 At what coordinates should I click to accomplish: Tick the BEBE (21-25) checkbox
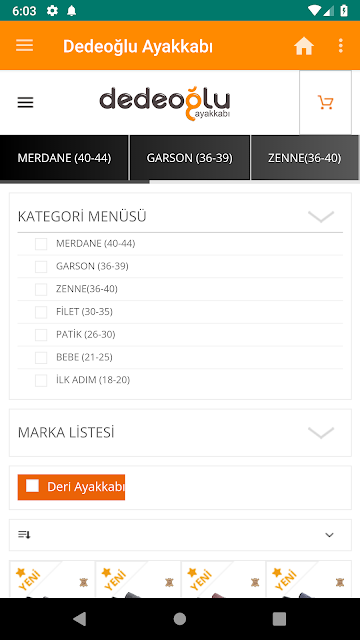pyautogui.click(x=41, y=358)
